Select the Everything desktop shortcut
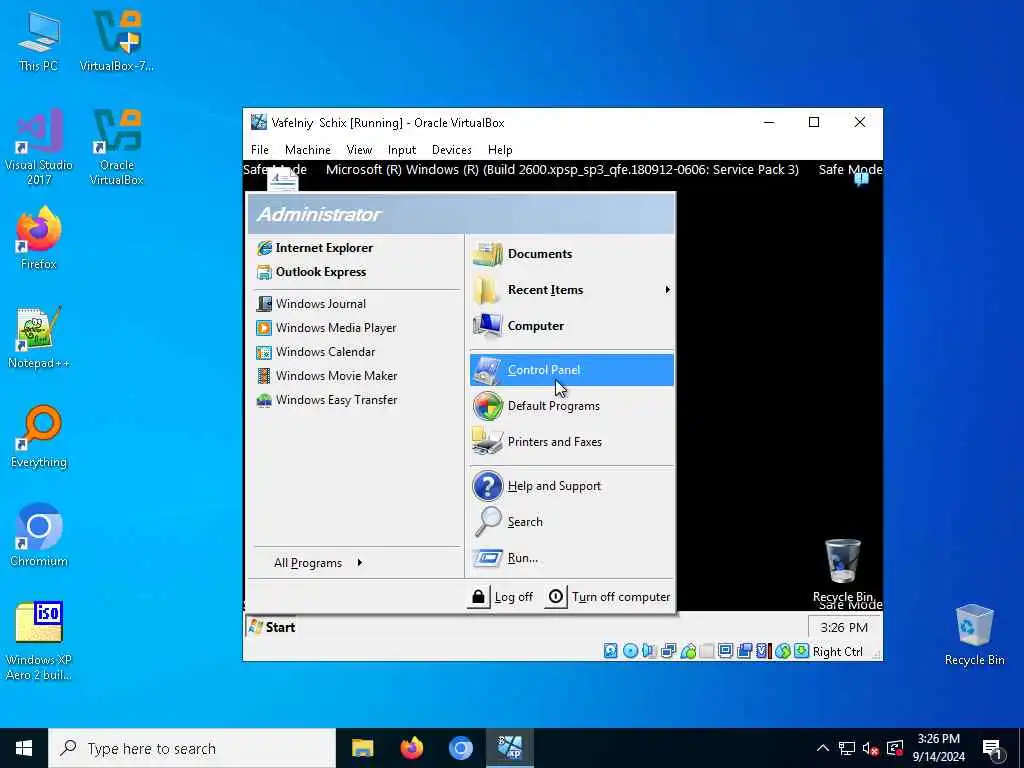This screenshot has width=1024, height=768. pos(39,437)
